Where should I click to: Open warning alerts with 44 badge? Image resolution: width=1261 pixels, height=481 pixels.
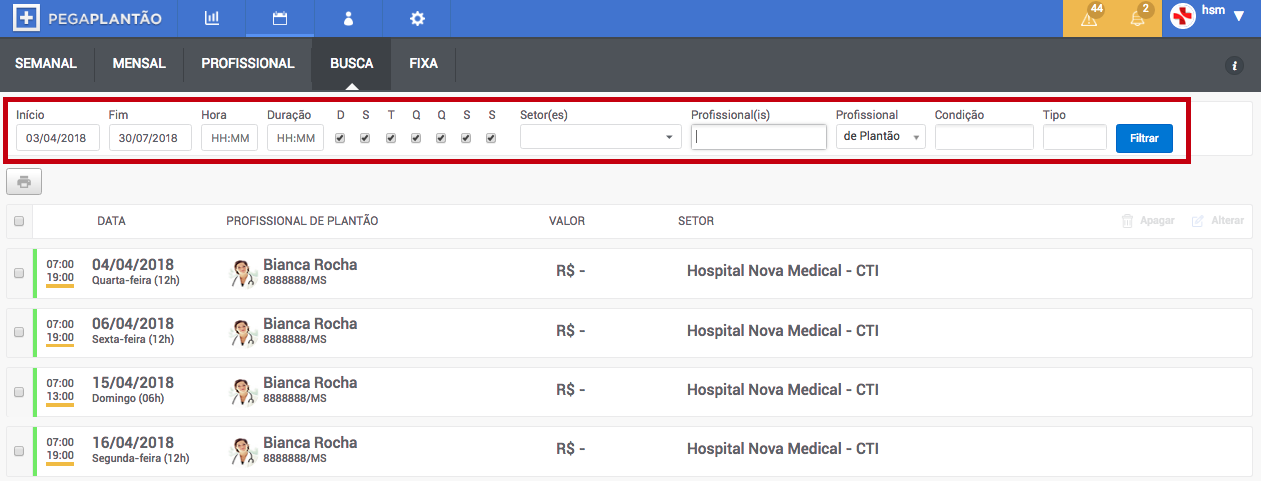pos(1091,17)
